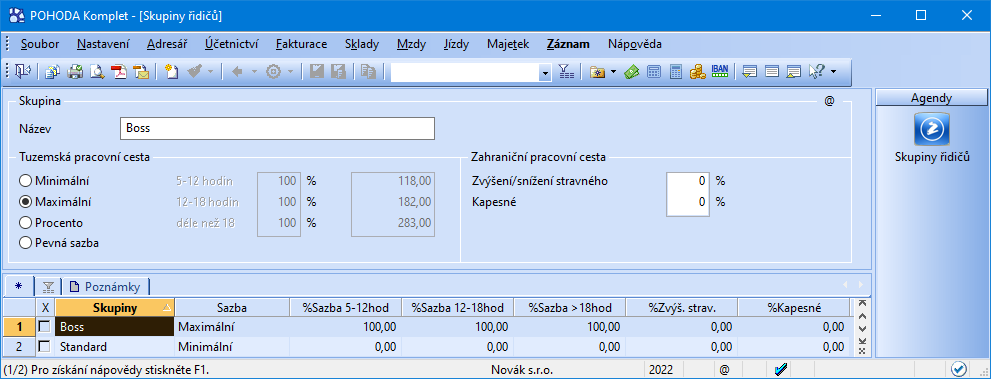Click the panel icon with yellow corner

click(794, 72)
